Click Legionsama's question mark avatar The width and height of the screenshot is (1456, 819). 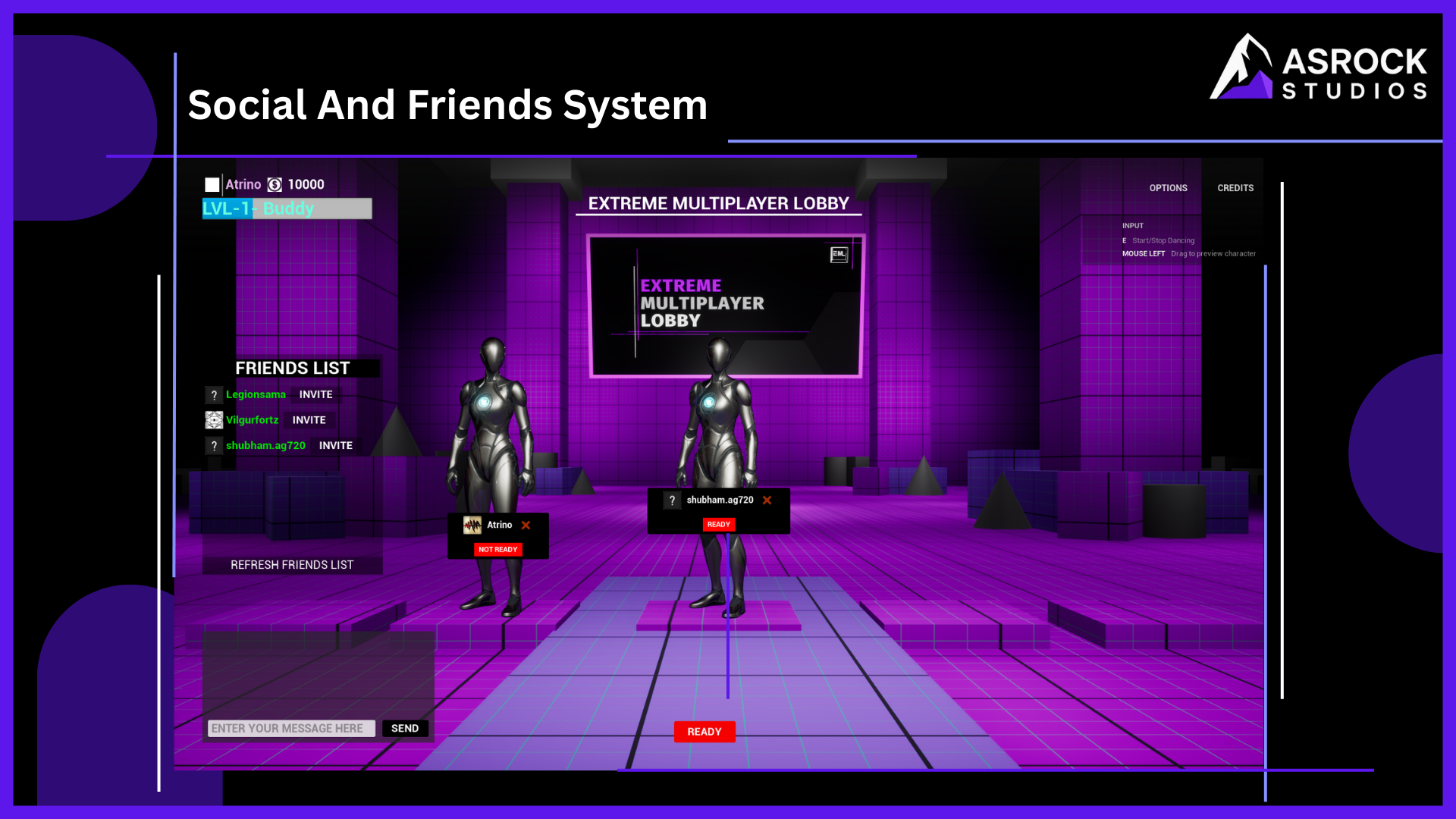[214, 395]
